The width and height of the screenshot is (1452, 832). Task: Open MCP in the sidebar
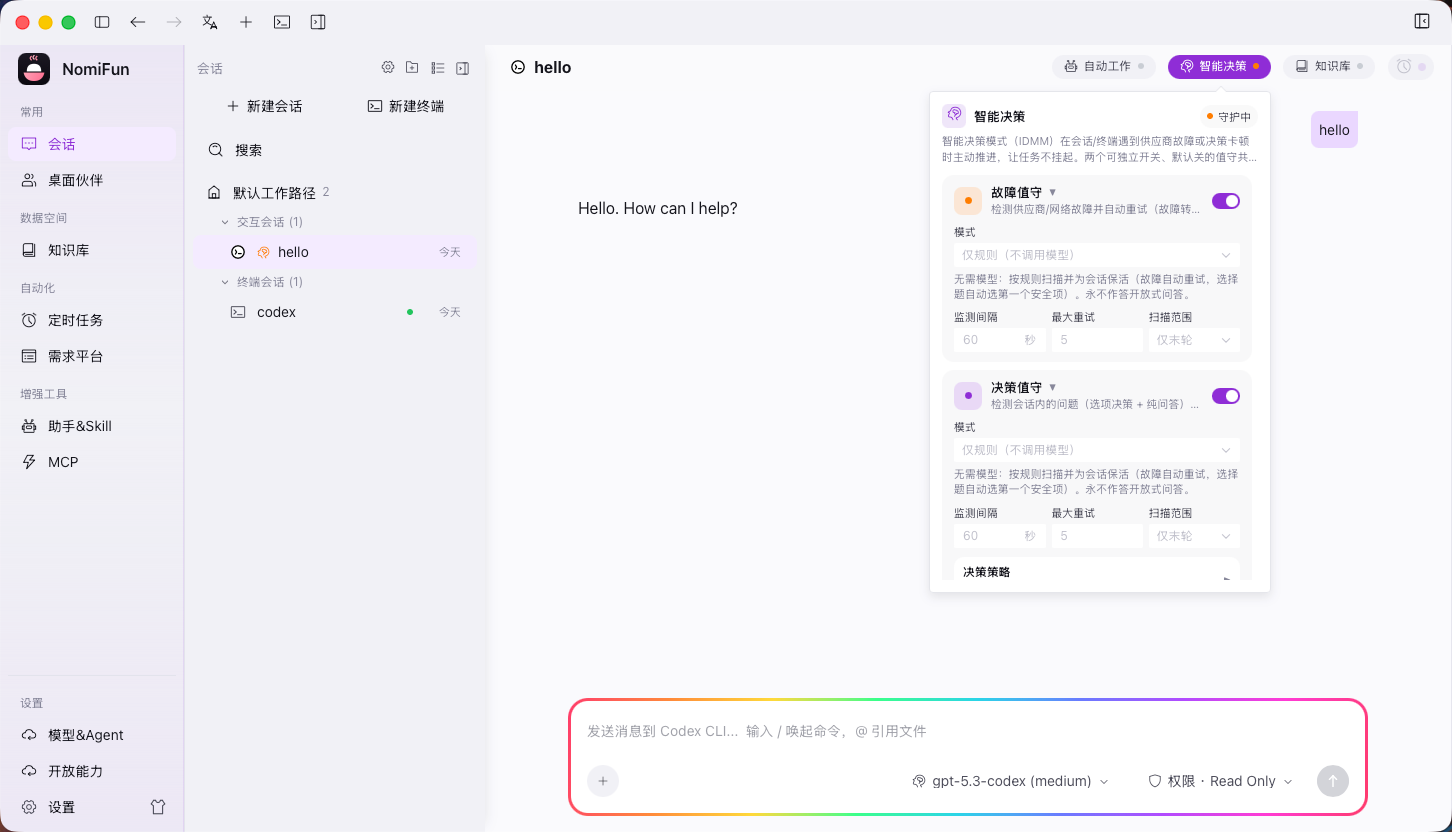pyautogui.click(x=92, y=462)
